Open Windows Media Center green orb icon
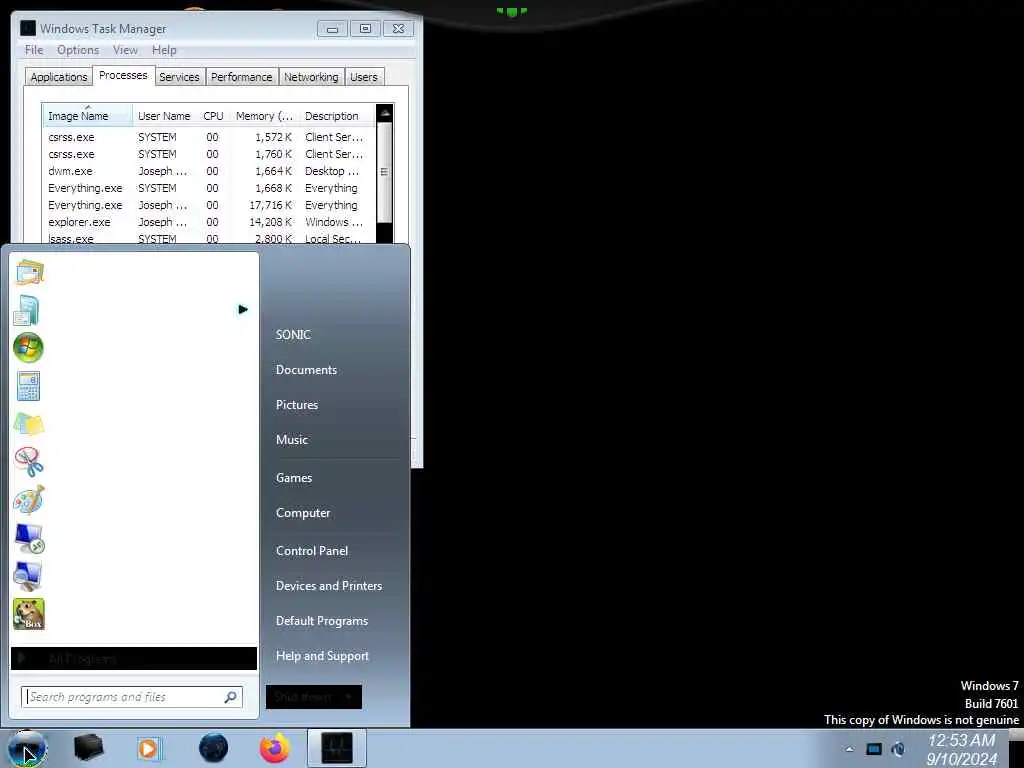Screen dimensions: 1024x768 pyautogui.click(x=28, y=347)
